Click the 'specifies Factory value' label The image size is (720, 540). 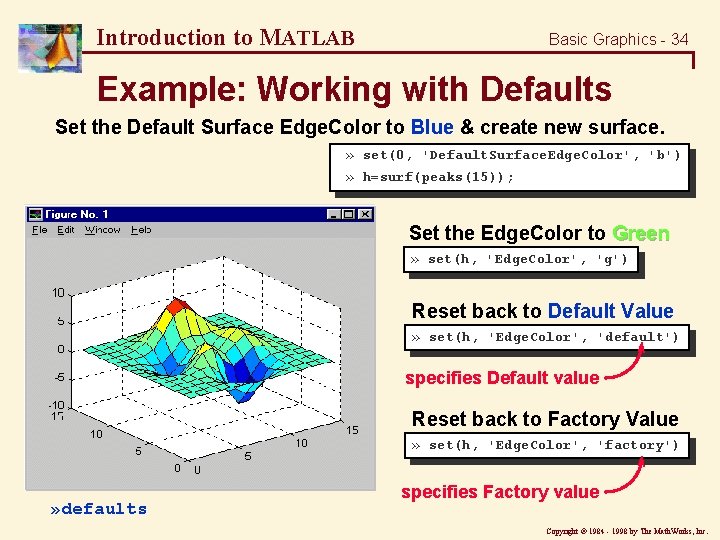point(500,492)
